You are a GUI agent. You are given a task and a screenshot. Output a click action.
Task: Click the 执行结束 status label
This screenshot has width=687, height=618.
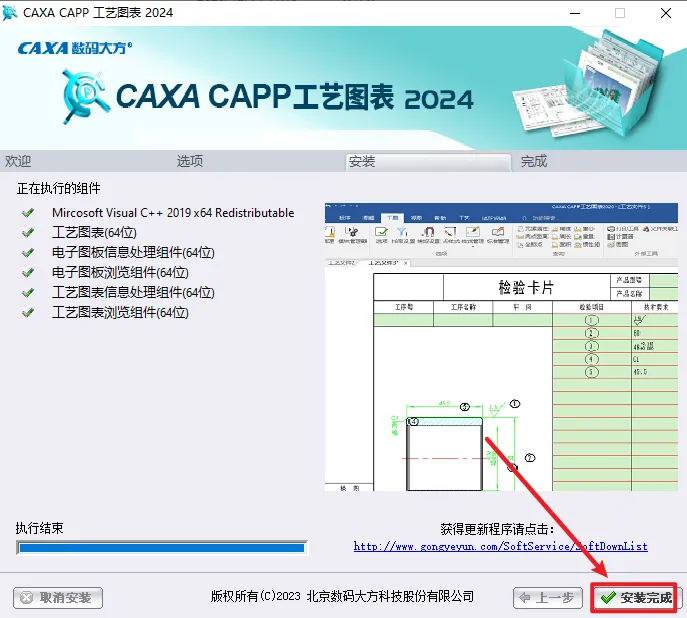(x=39, y=528)
